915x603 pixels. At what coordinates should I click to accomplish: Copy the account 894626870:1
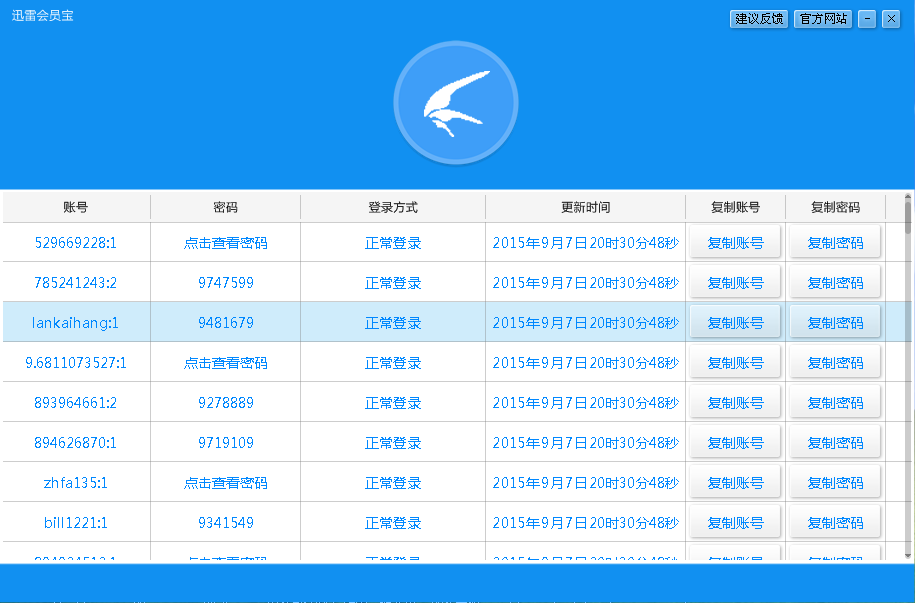click(x=734, y=441)
